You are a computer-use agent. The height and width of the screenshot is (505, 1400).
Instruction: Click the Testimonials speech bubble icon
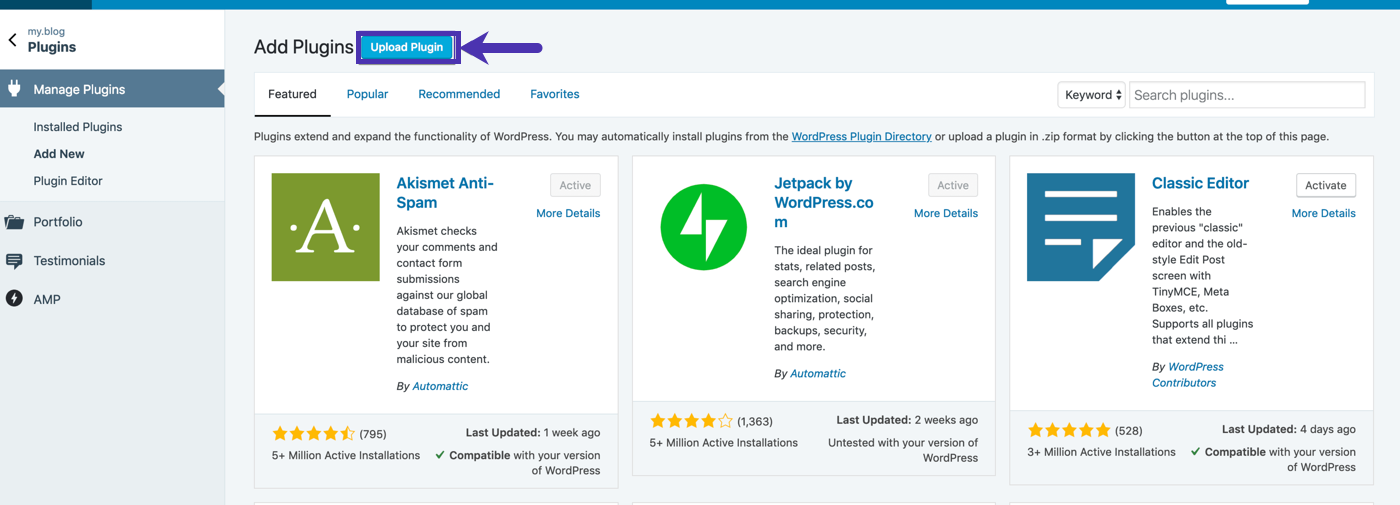[x=14, y=261]
